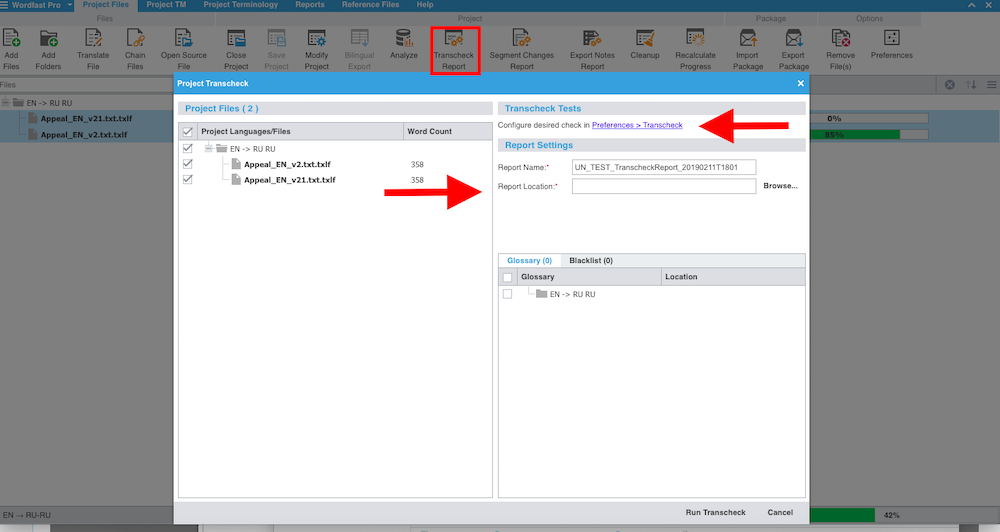
Task: Open the Preferences > Transcheck link
Action: [637, 125]
